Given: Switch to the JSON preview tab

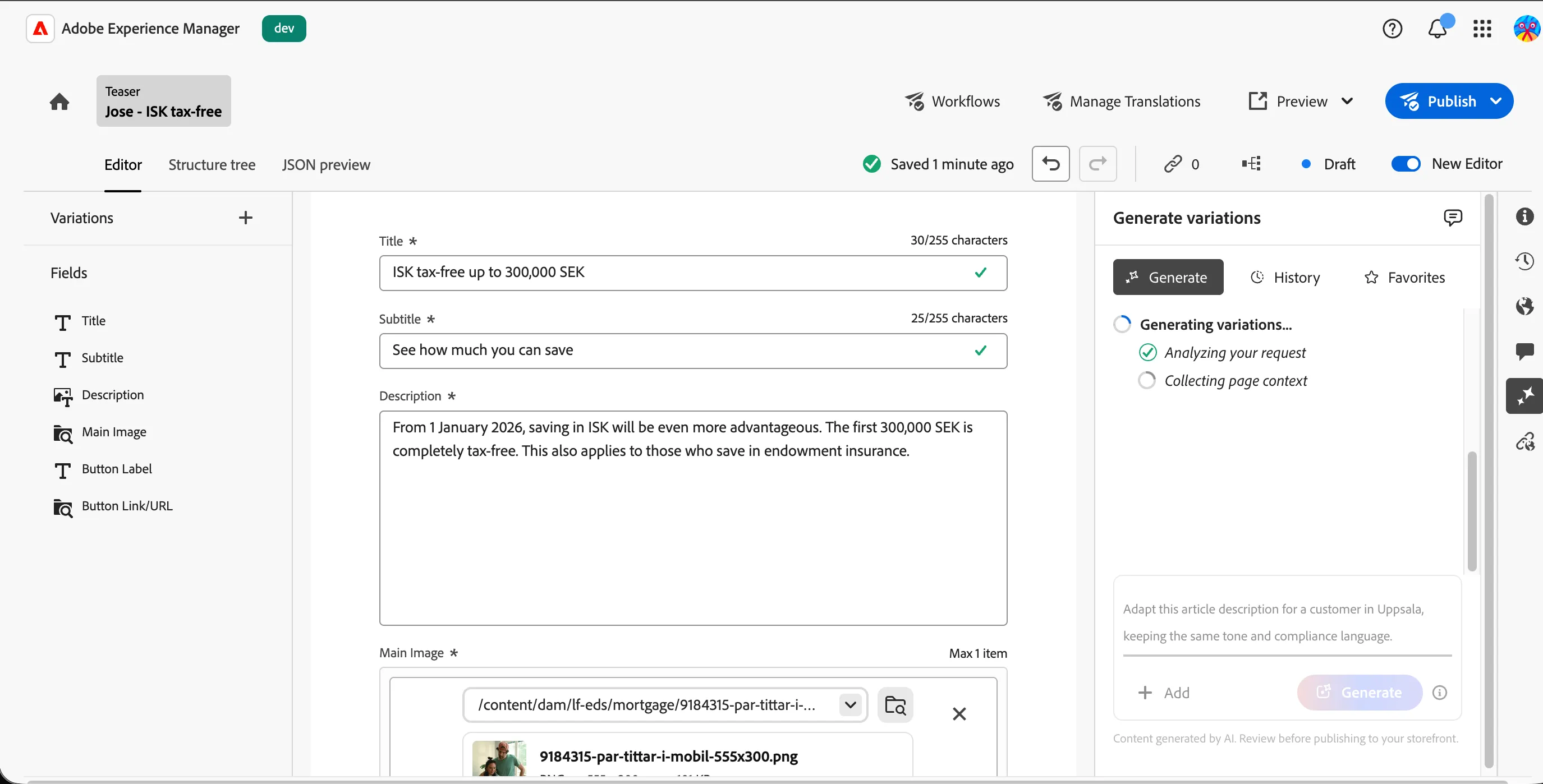Looking at the screenshot, I should coord(327,164).
